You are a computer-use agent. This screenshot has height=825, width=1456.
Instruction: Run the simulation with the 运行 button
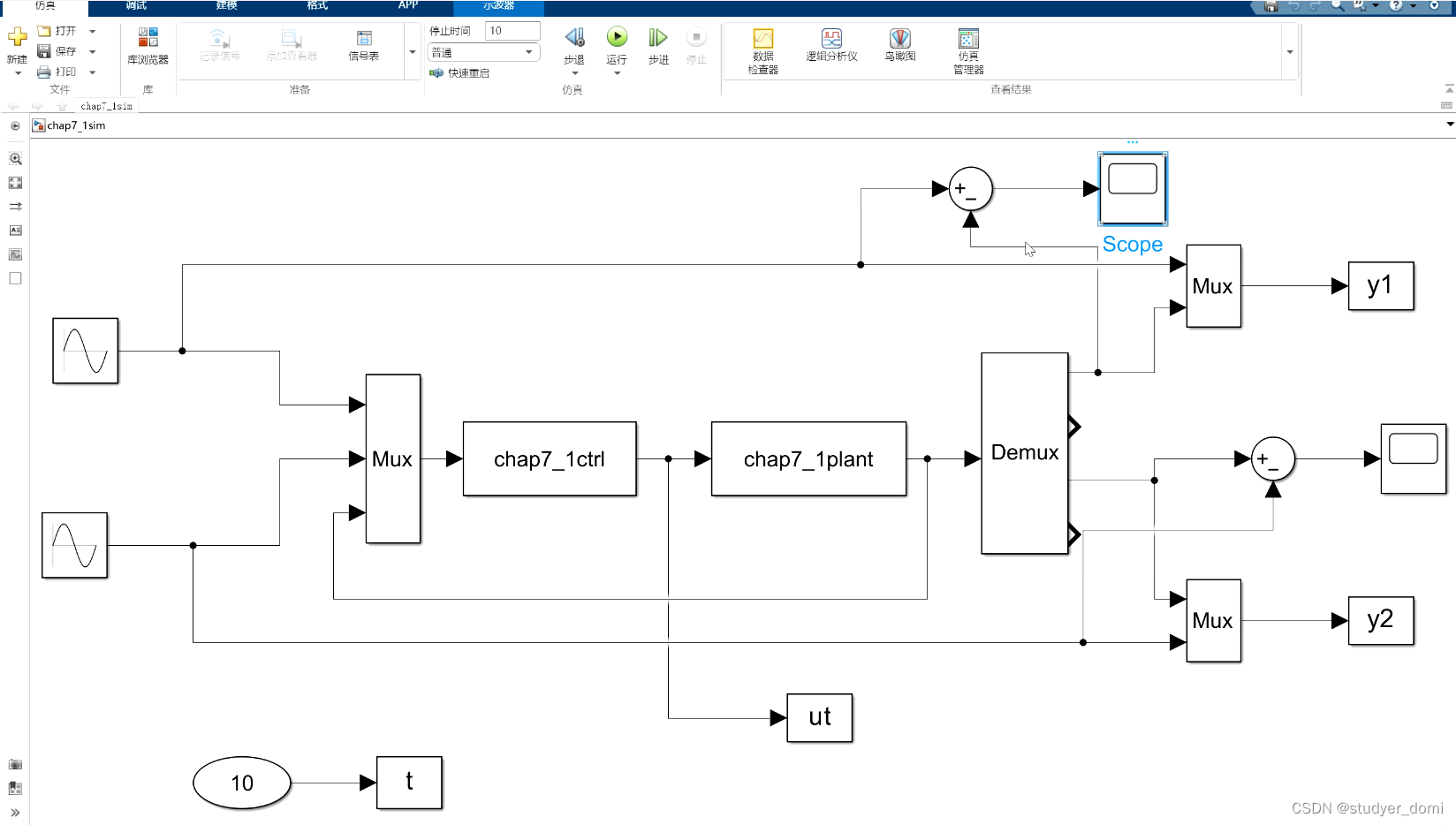(616, 40)
